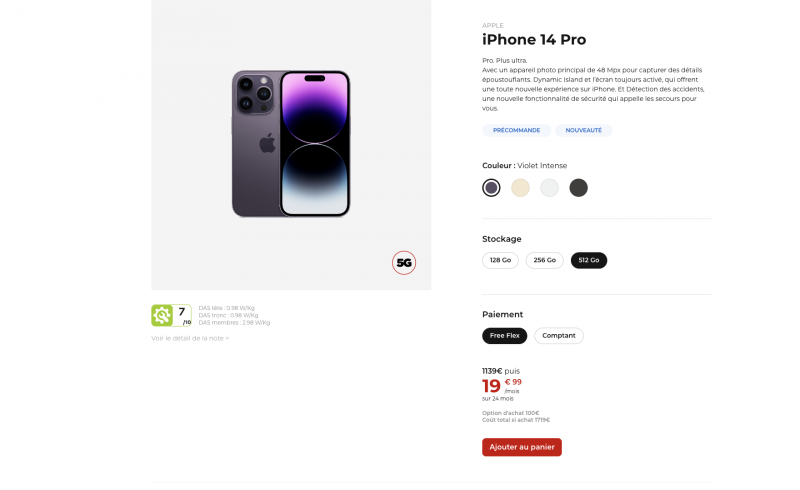Choose 256 Go storage option
The height and width of the screenshot is (490, 800).
(544, 260)
